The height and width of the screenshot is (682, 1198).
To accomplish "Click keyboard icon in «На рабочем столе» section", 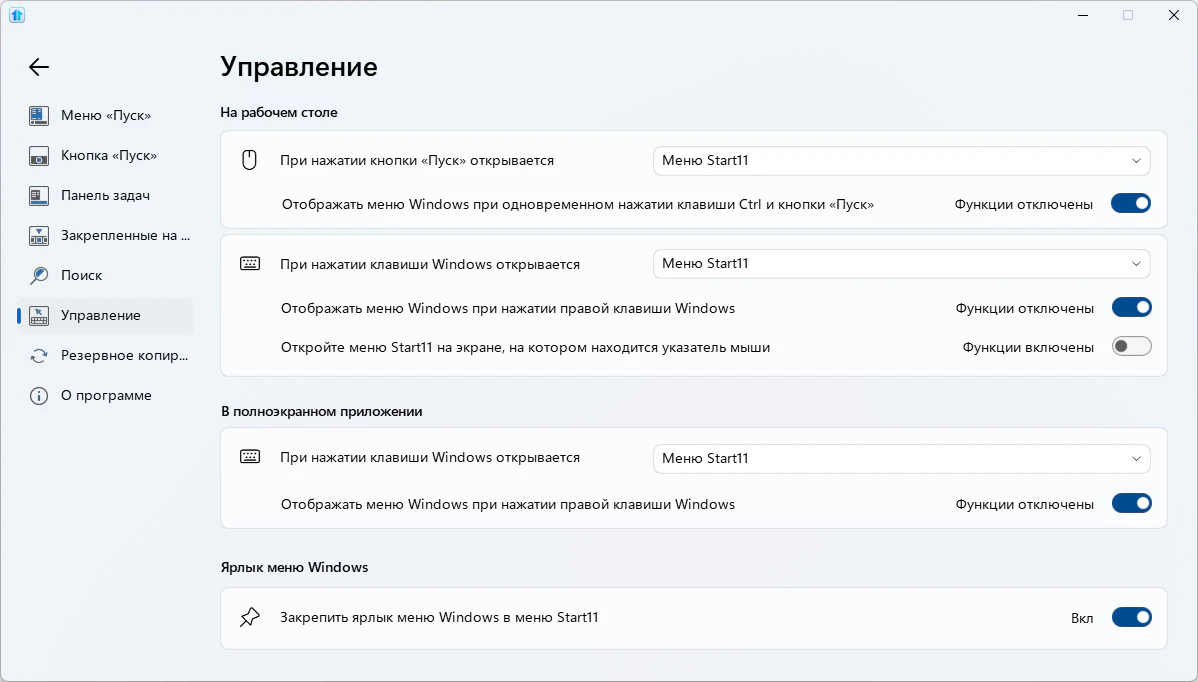I will point(250,264).
